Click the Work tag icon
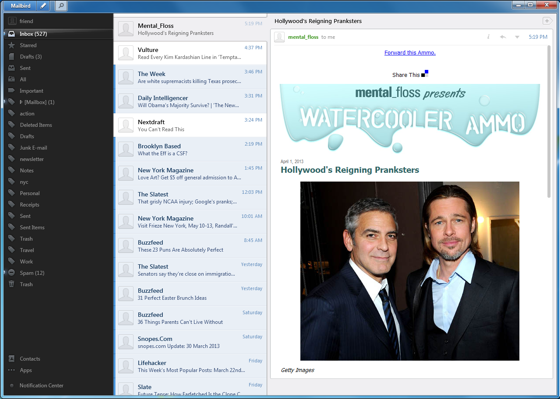 coord(11,261)
